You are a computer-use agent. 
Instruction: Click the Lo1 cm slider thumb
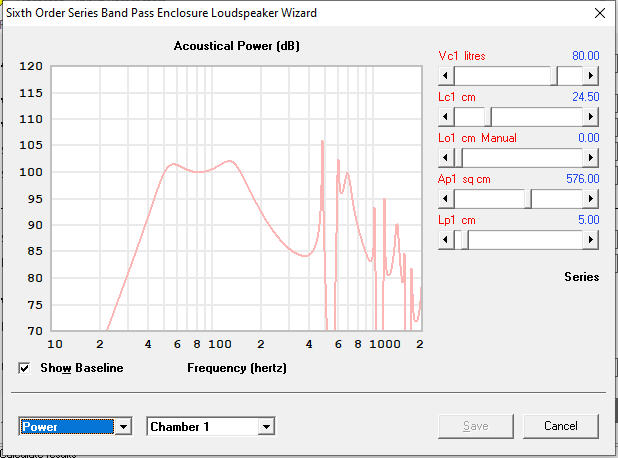click(458, 157)
